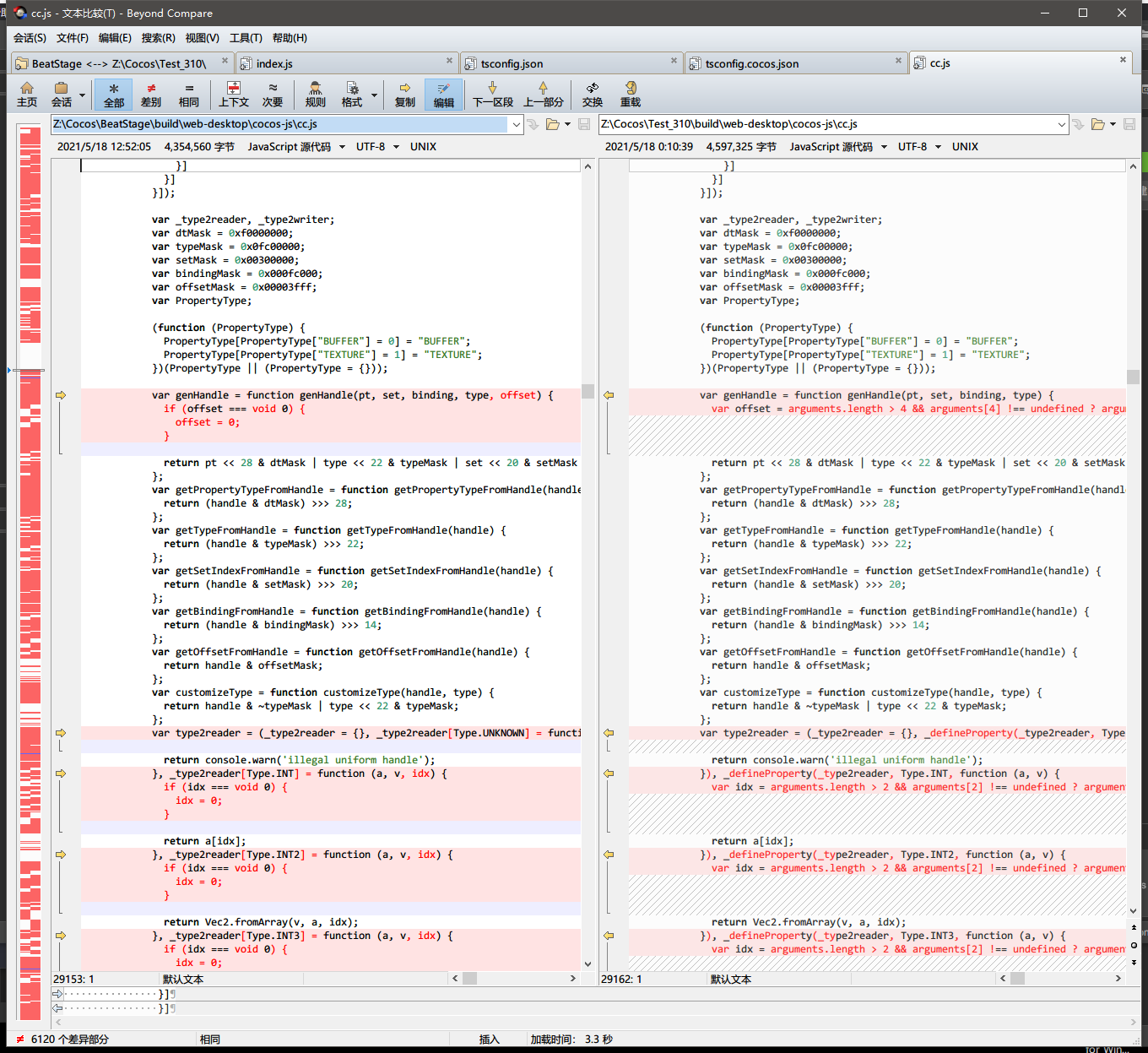The height and width of the screenshot is (1053, 1148).
Task: Toggle 相同 same-lines filter
Action: [x=189, y=94]
